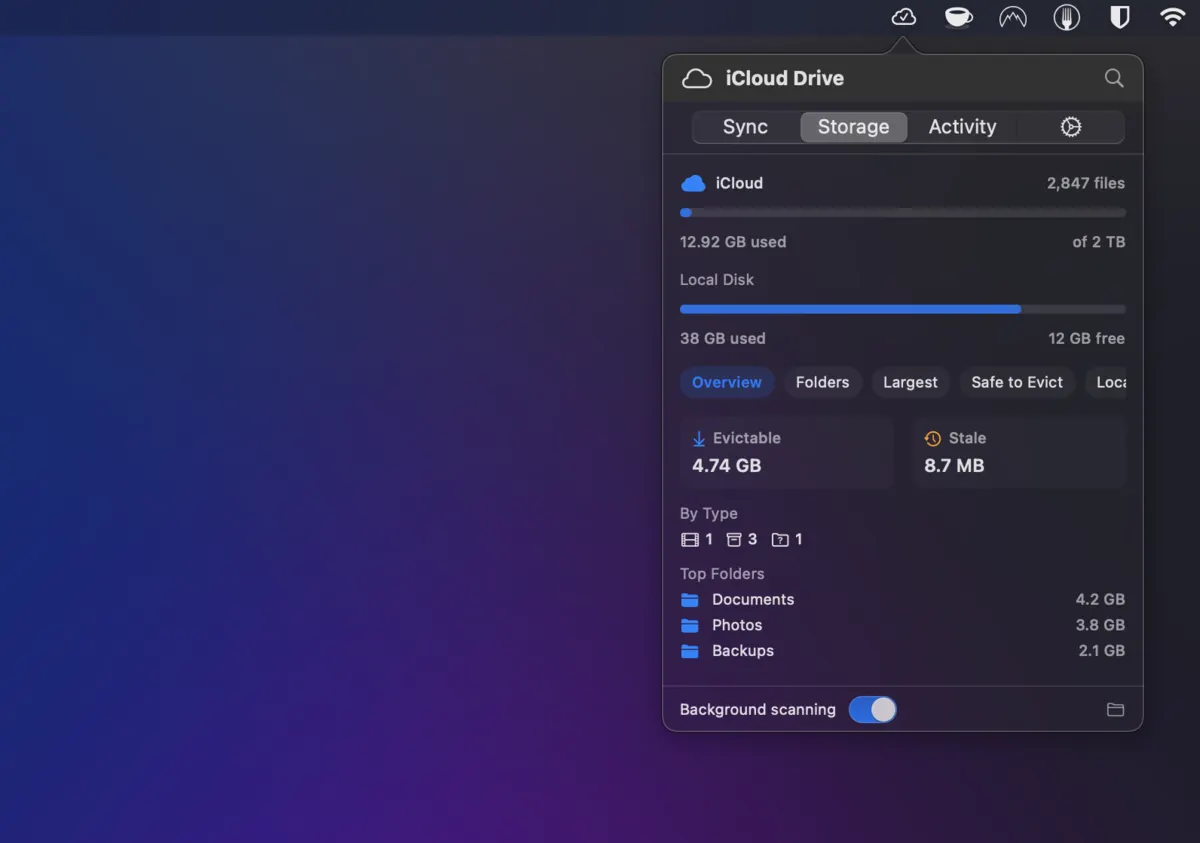Select the unknown file type icon

click(780, 540)
